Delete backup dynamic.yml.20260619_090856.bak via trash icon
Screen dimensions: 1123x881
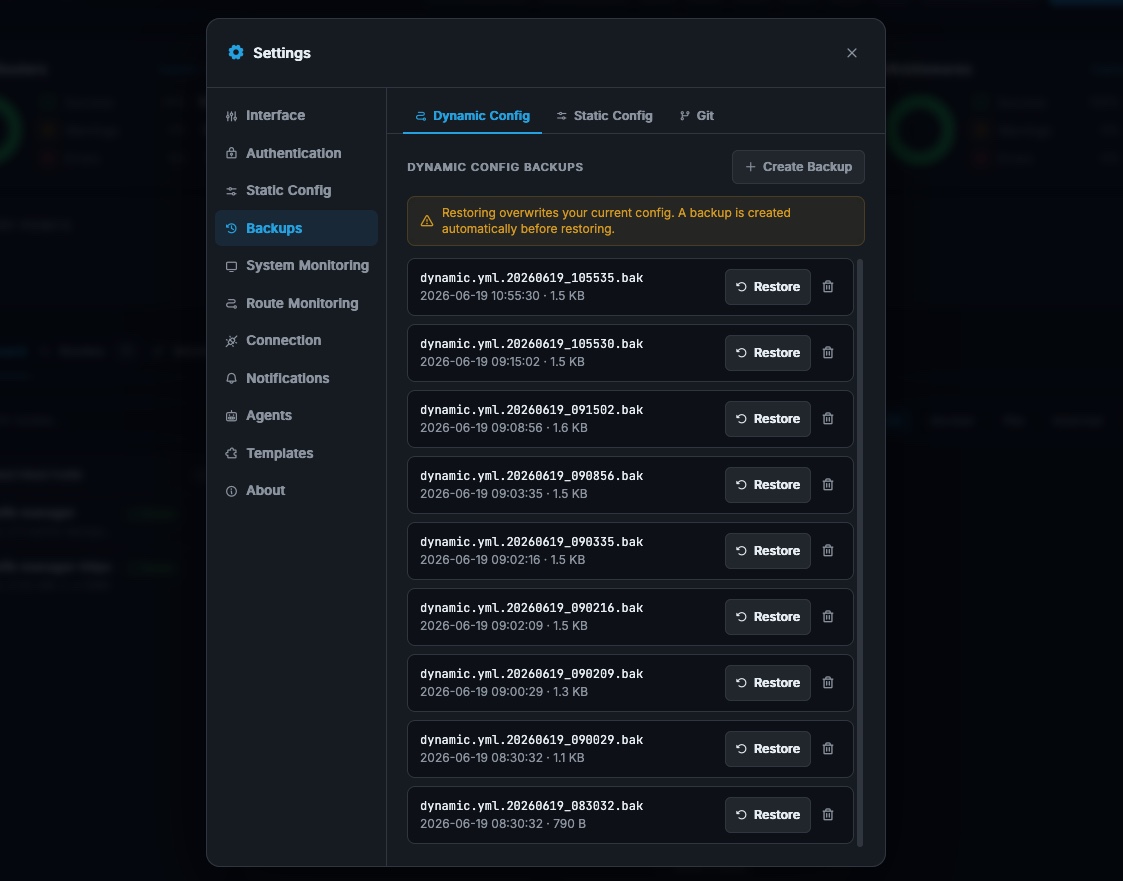(x=827, y=484)
